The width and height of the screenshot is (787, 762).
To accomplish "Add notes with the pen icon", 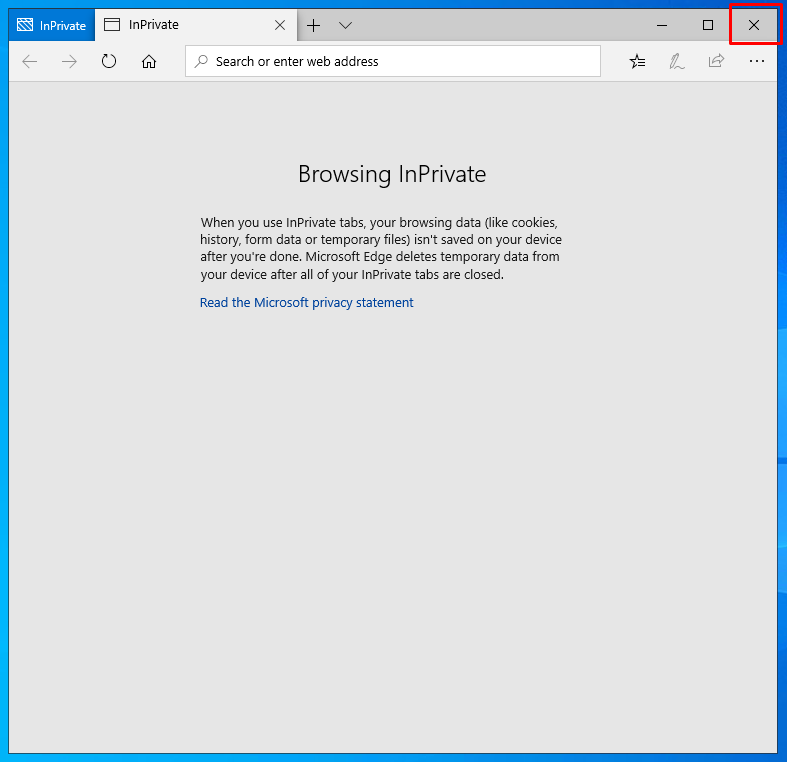I will pos(677,62).
